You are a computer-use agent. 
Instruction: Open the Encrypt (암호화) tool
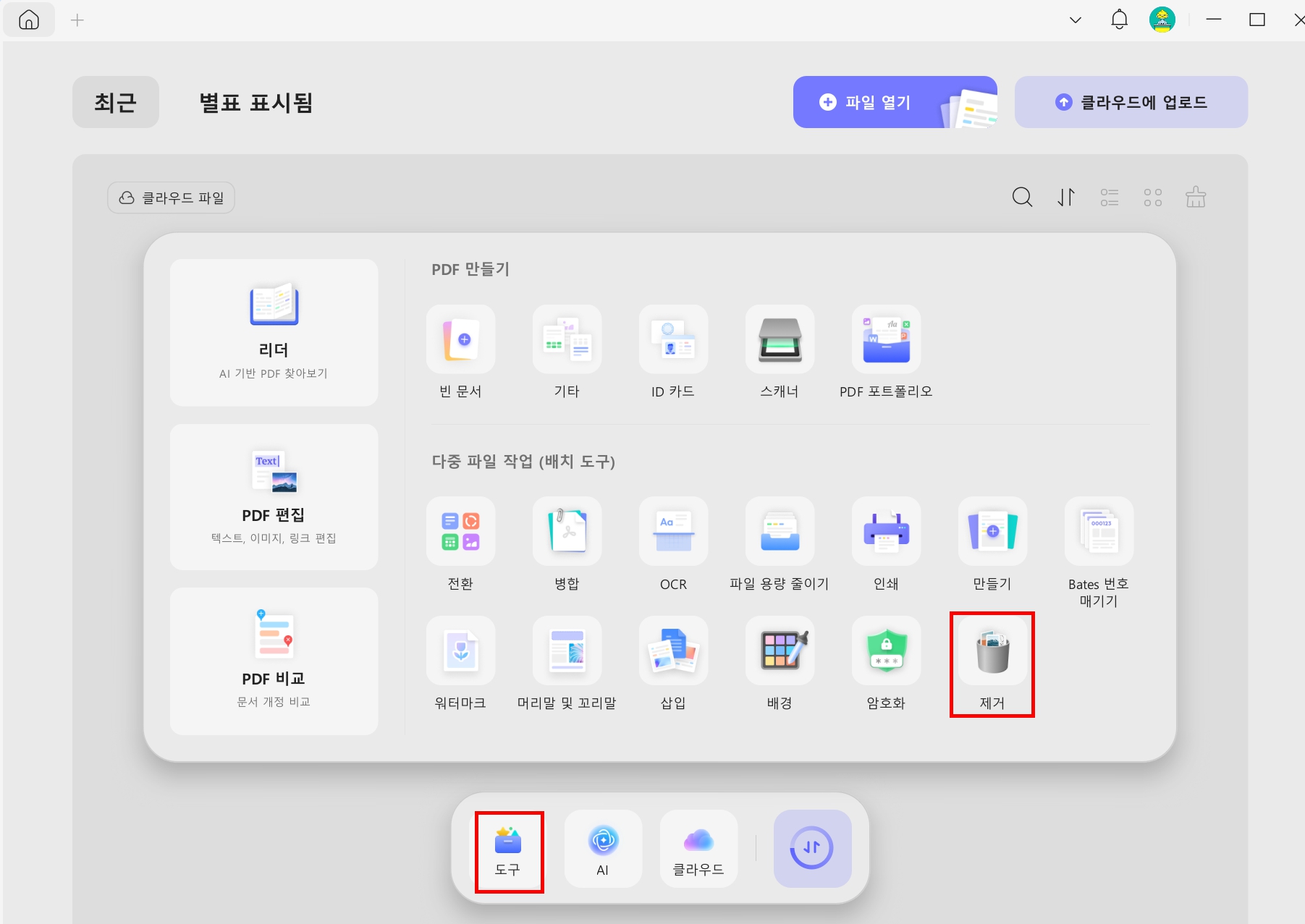coord(886,650)
